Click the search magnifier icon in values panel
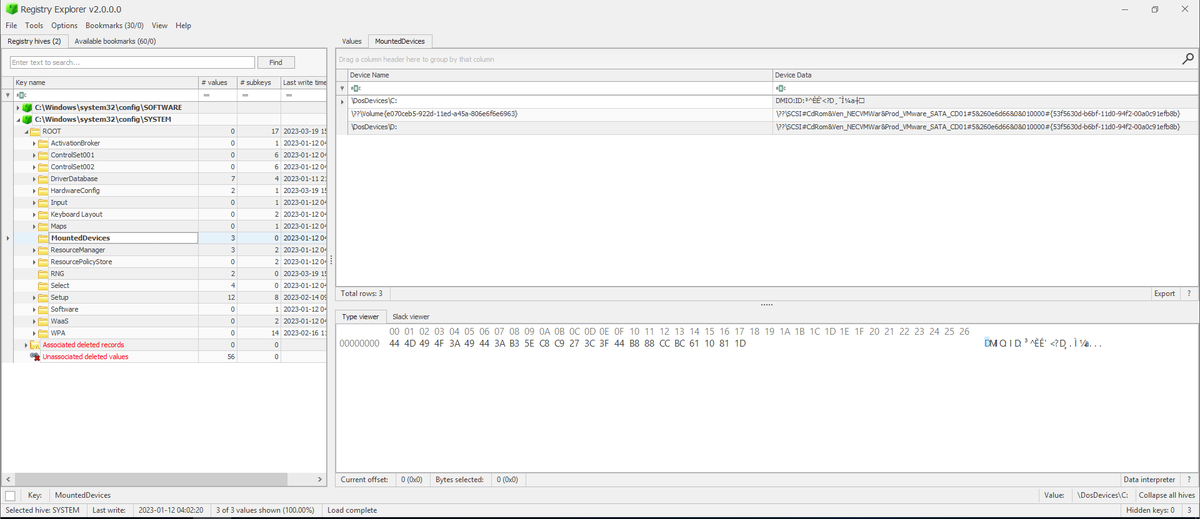This screenshot has height=519, width=1200. [x=1188, y=59]
